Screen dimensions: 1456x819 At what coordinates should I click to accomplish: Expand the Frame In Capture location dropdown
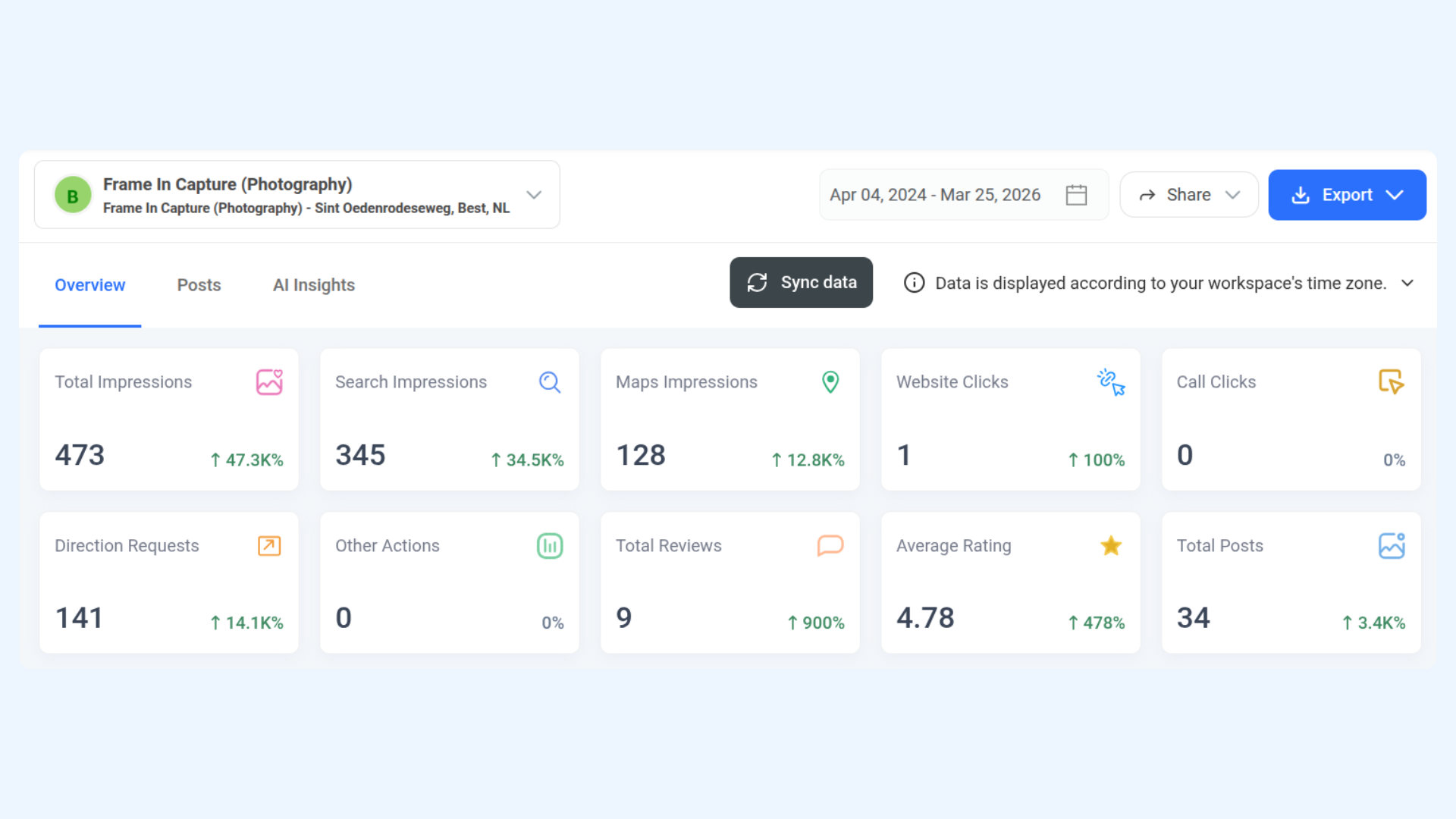point(534,195)
